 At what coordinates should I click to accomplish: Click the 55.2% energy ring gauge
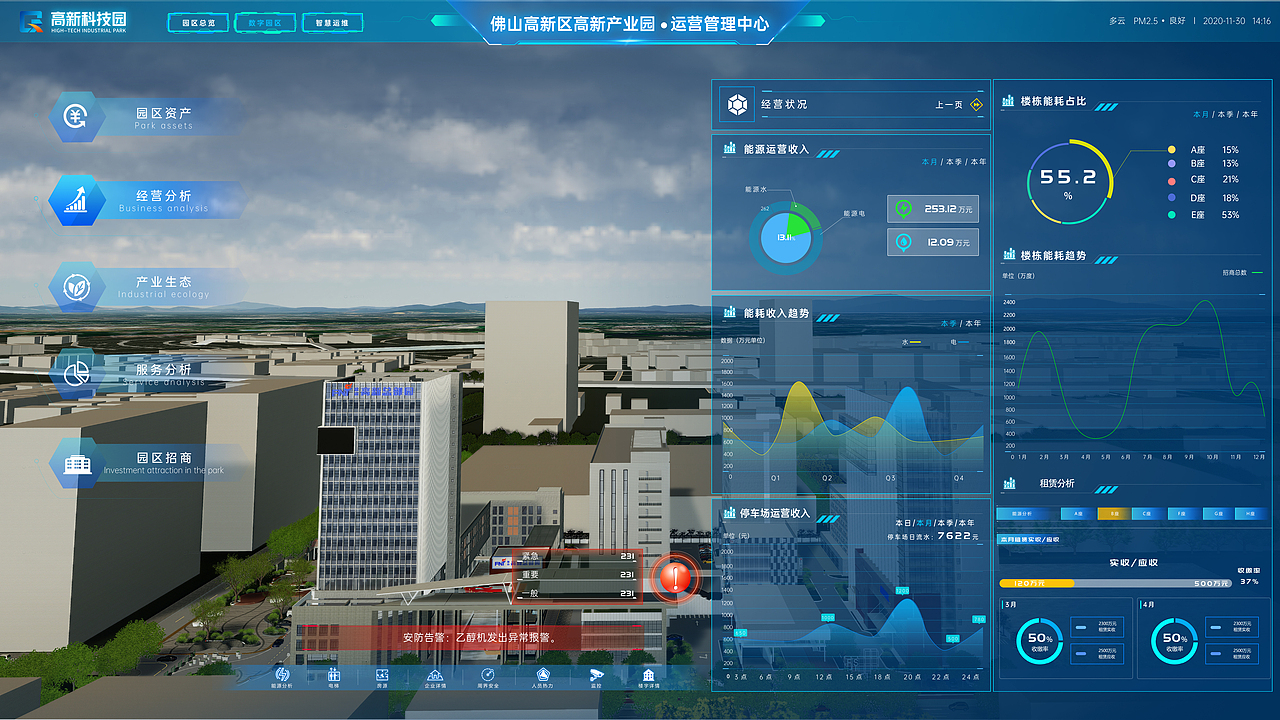click(x=1069, y=181)
